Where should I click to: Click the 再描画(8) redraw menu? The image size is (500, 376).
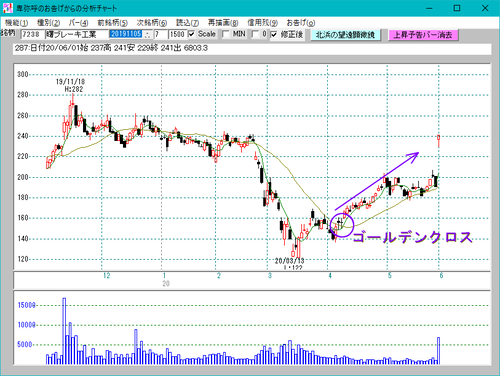(x=223, y=23)
